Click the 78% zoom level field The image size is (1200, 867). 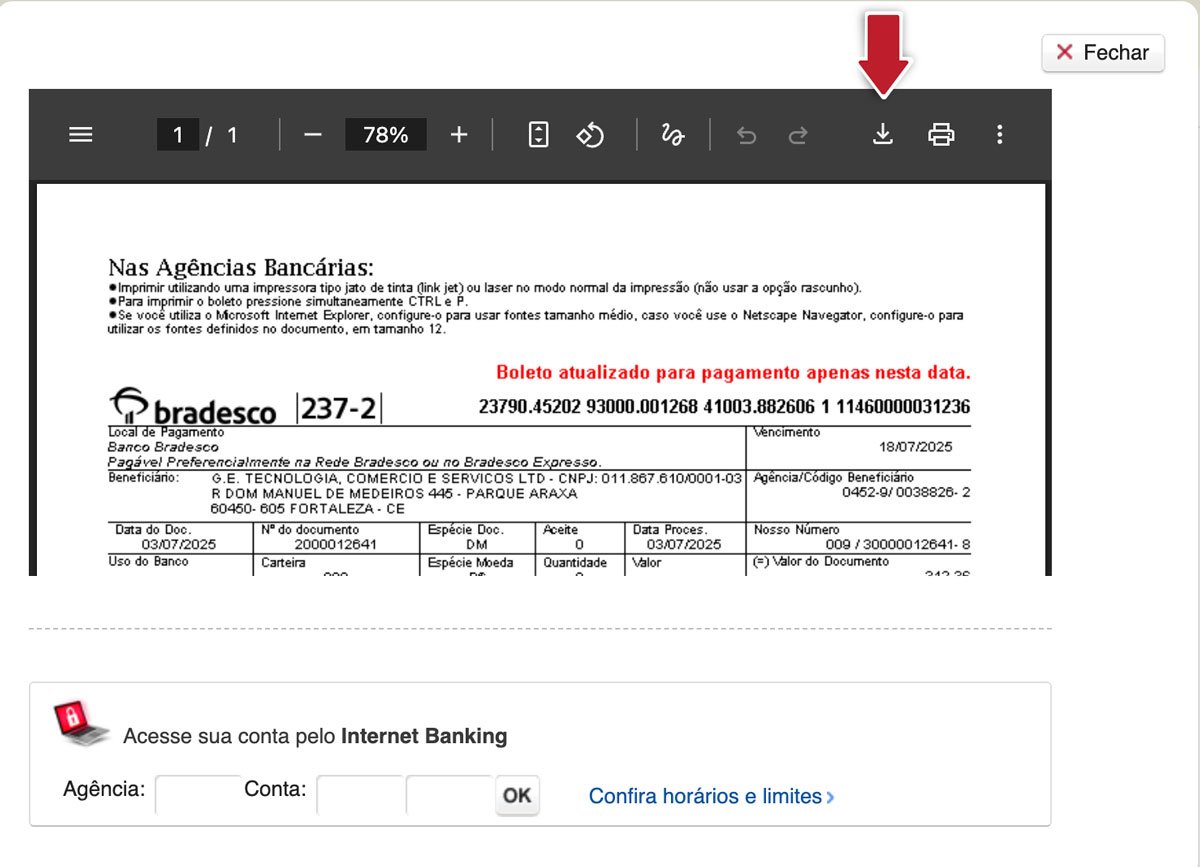tap(386, 135)
